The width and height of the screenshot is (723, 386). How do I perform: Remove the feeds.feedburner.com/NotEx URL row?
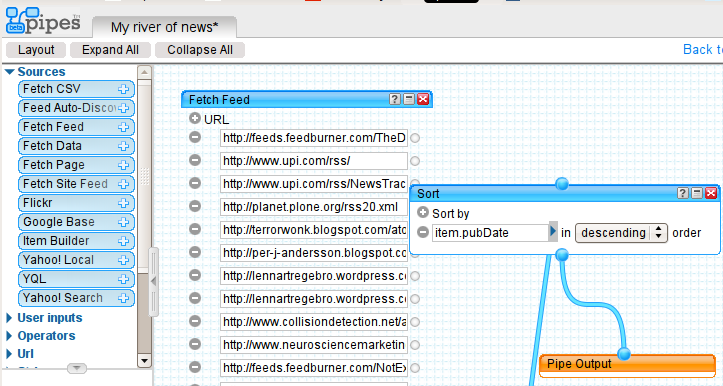195,367
